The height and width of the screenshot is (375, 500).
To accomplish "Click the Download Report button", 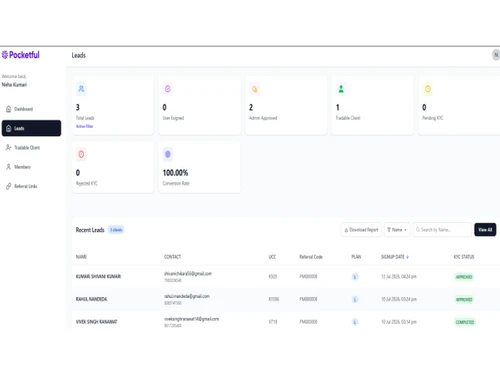I will pyautogui.click(x=361, y=230).
